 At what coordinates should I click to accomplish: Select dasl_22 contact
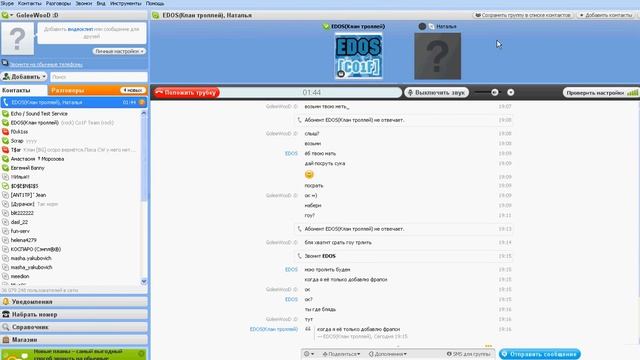click(x=19, y=222)
